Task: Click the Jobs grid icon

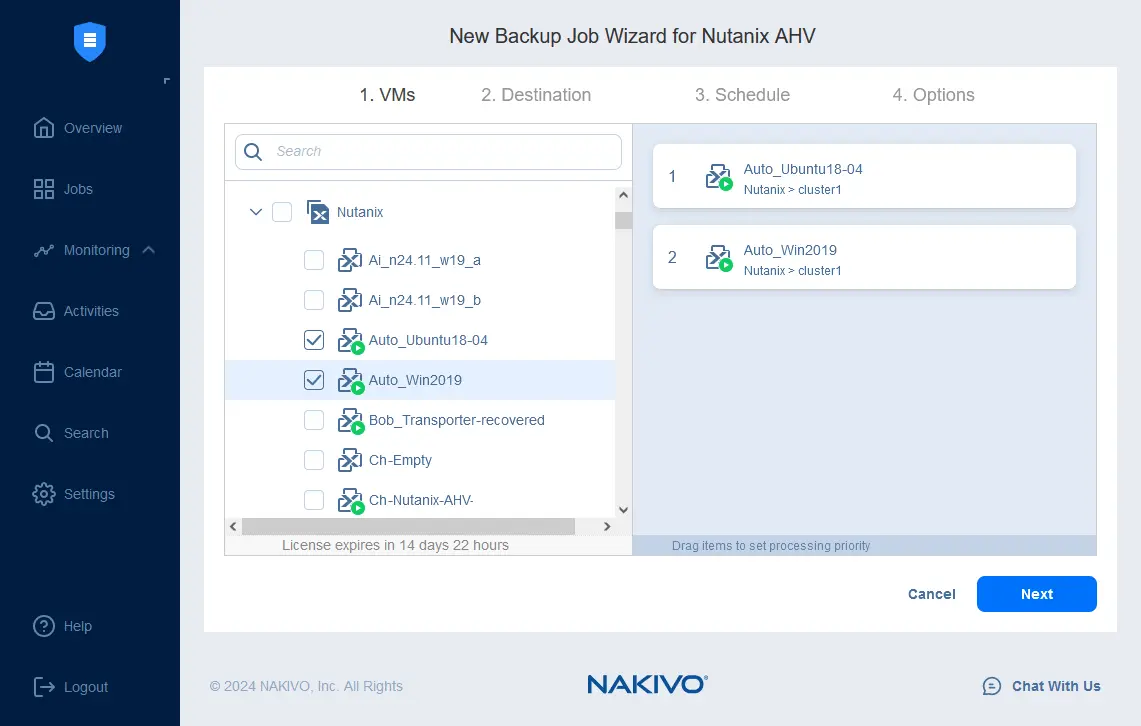Action: pyautogui.click(x=44, y=189)
